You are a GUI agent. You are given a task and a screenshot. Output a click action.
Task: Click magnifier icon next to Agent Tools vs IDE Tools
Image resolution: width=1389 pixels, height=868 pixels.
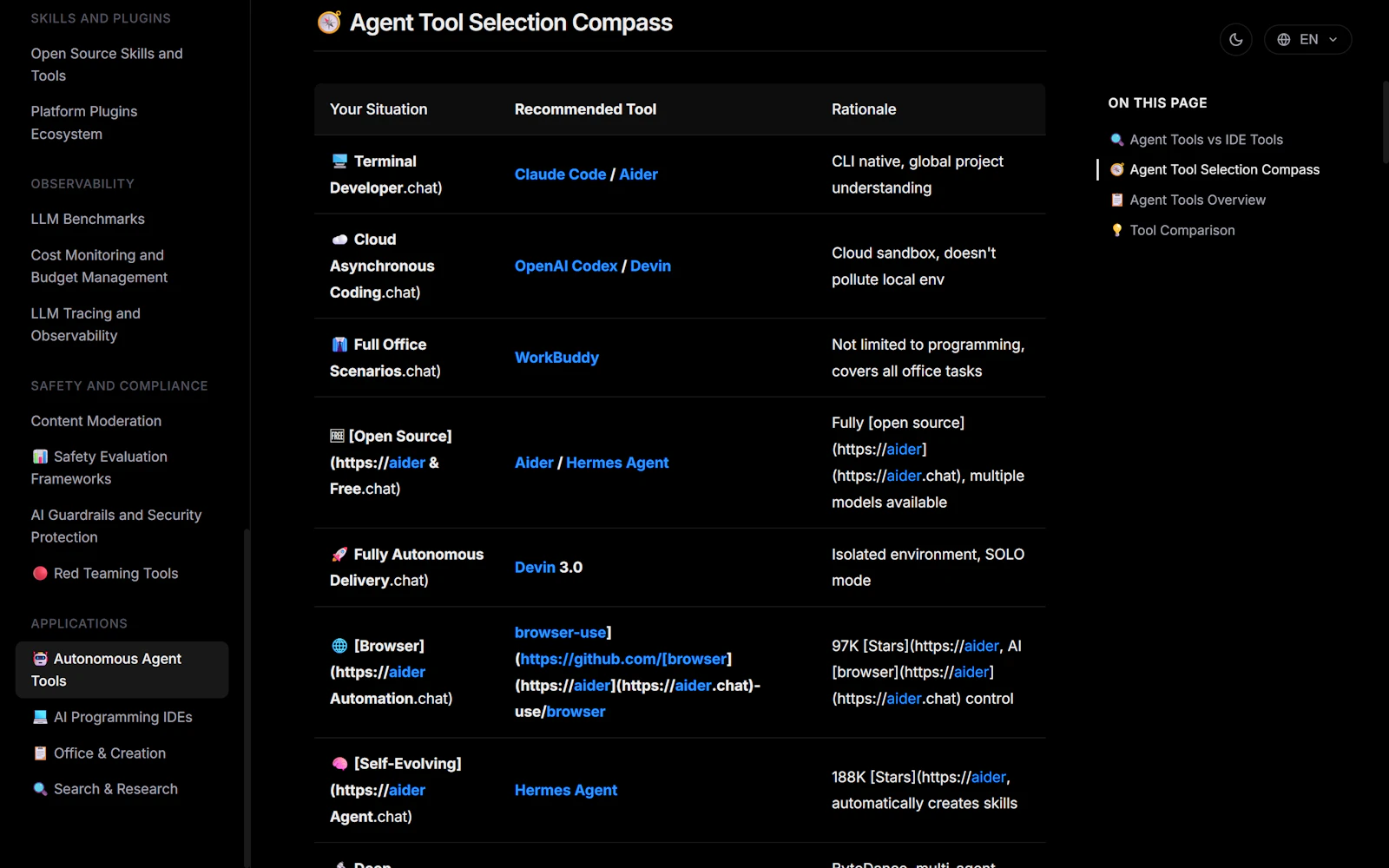point(1117,140)
